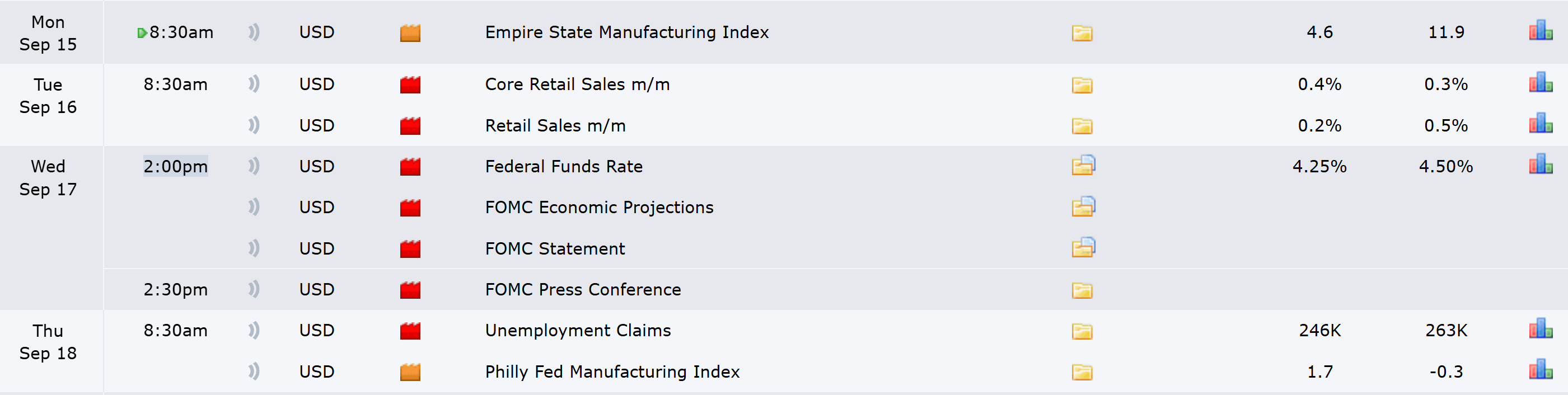Open Philly Fed Manufacturing Index graph icon
The width and height of the screenshot is (1568, 395).
(1540, 370)
